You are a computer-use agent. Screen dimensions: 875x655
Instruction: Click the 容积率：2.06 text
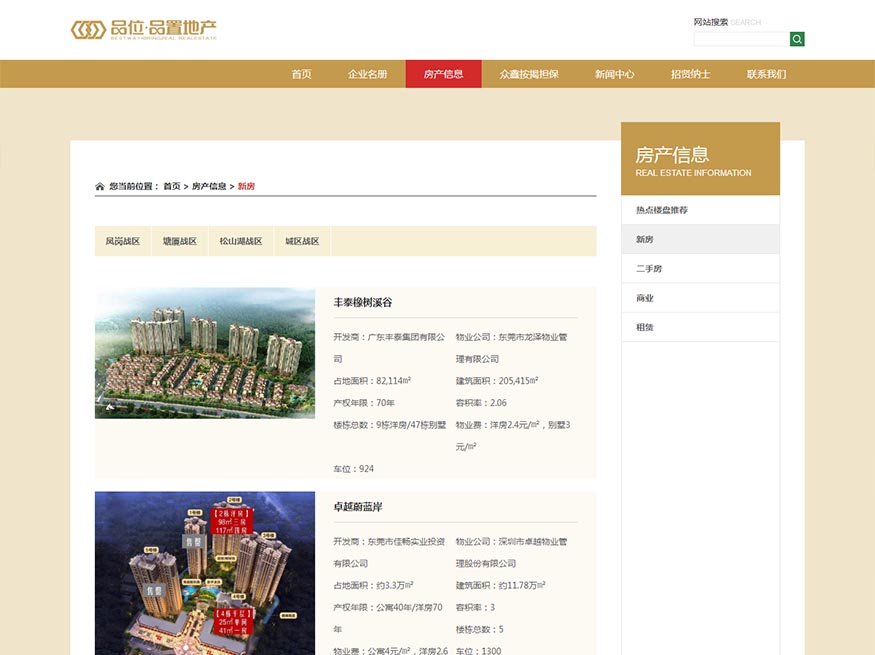[x=481, y=403]
